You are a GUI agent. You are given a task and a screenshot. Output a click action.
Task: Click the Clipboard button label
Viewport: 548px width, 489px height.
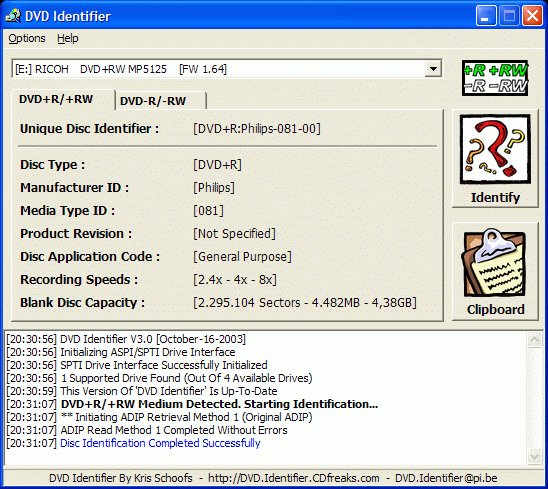[496, 309]
